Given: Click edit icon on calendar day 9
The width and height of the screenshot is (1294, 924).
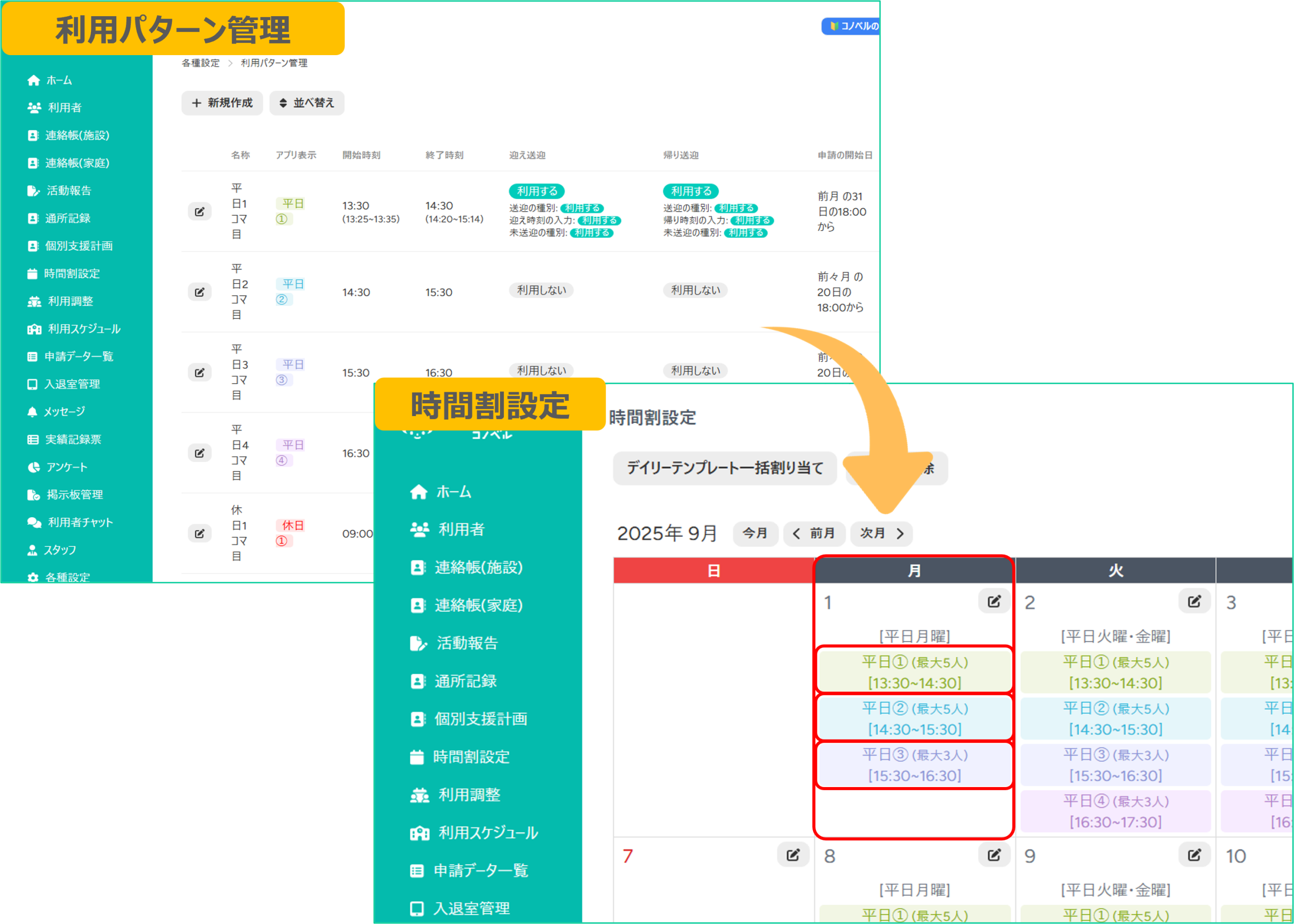Looking at the screenshot, I should click(x=1194, y=855).
